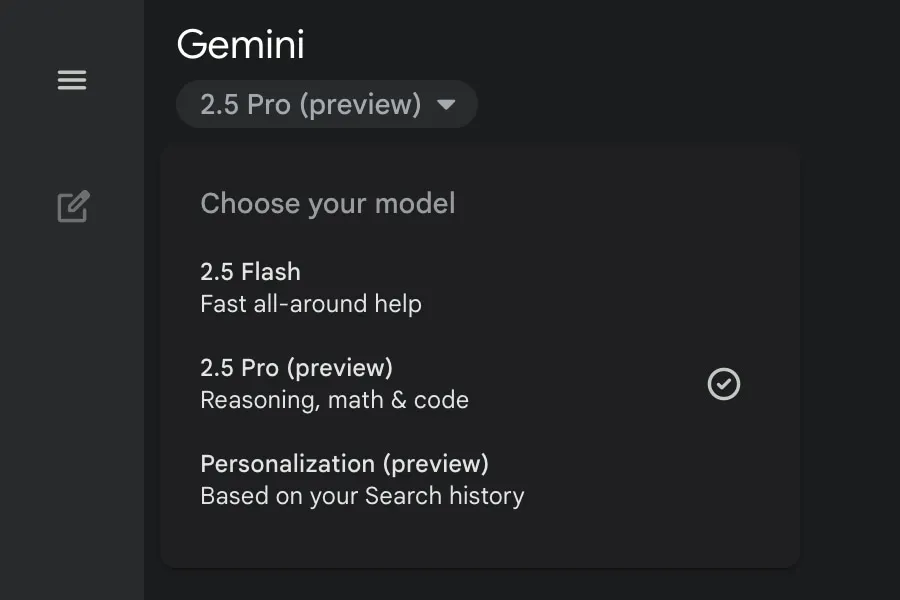The width and height of the screenshot is (900, 600).
Task: Tap the circled check indicating the active model
Action: 724,384
